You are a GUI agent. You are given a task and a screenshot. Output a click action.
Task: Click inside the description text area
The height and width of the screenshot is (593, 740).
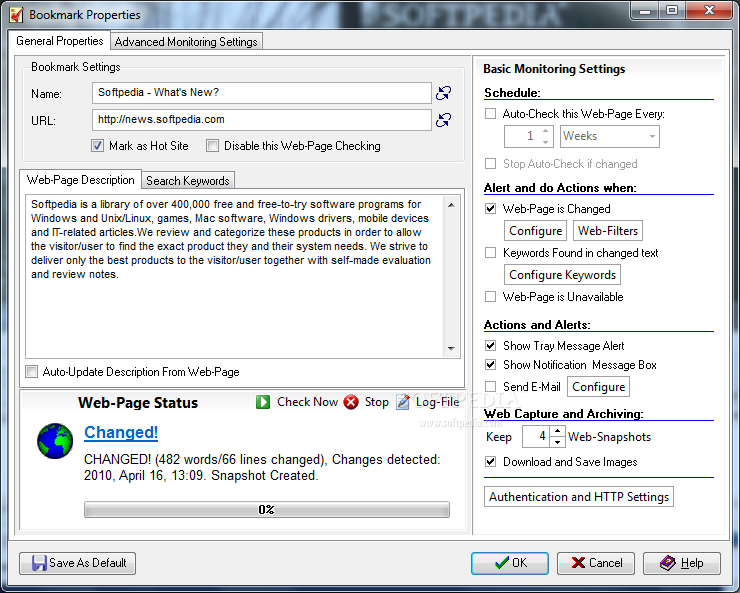click(x=234, y=276)
